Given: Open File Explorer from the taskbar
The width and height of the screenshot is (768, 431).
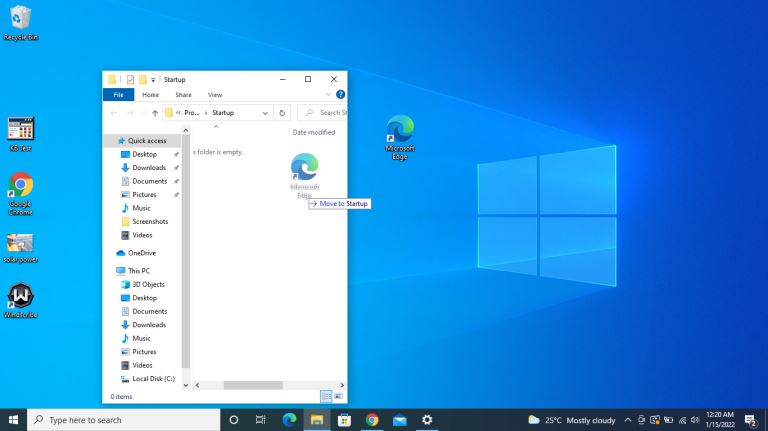Looking at the screenshot, I should [317, 420].
